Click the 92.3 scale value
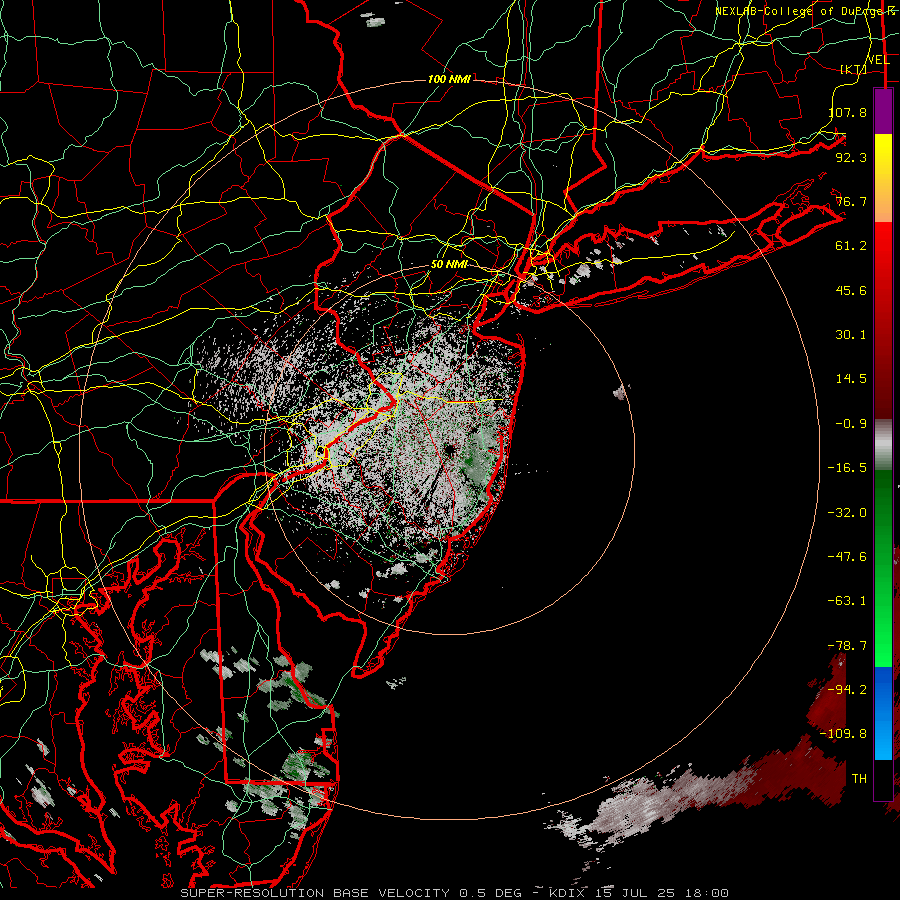This screenshot has width=900, height=900. pos(851,157)
